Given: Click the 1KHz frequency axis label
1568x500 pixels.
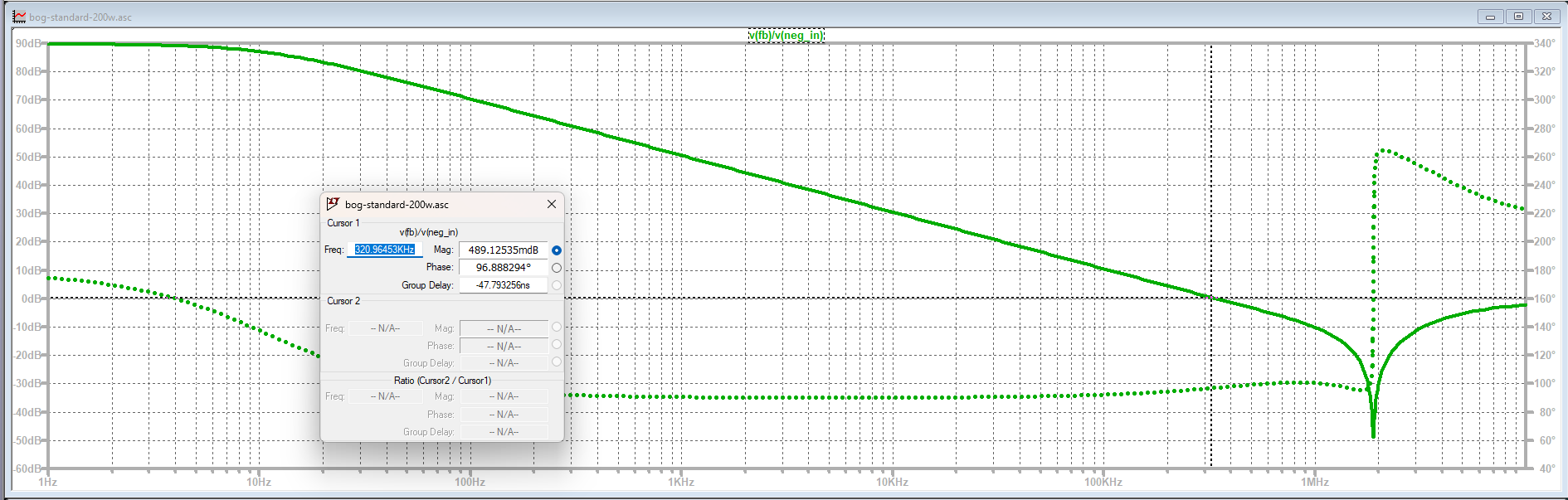Looking at the screenshot, I should tap(681, 482).
